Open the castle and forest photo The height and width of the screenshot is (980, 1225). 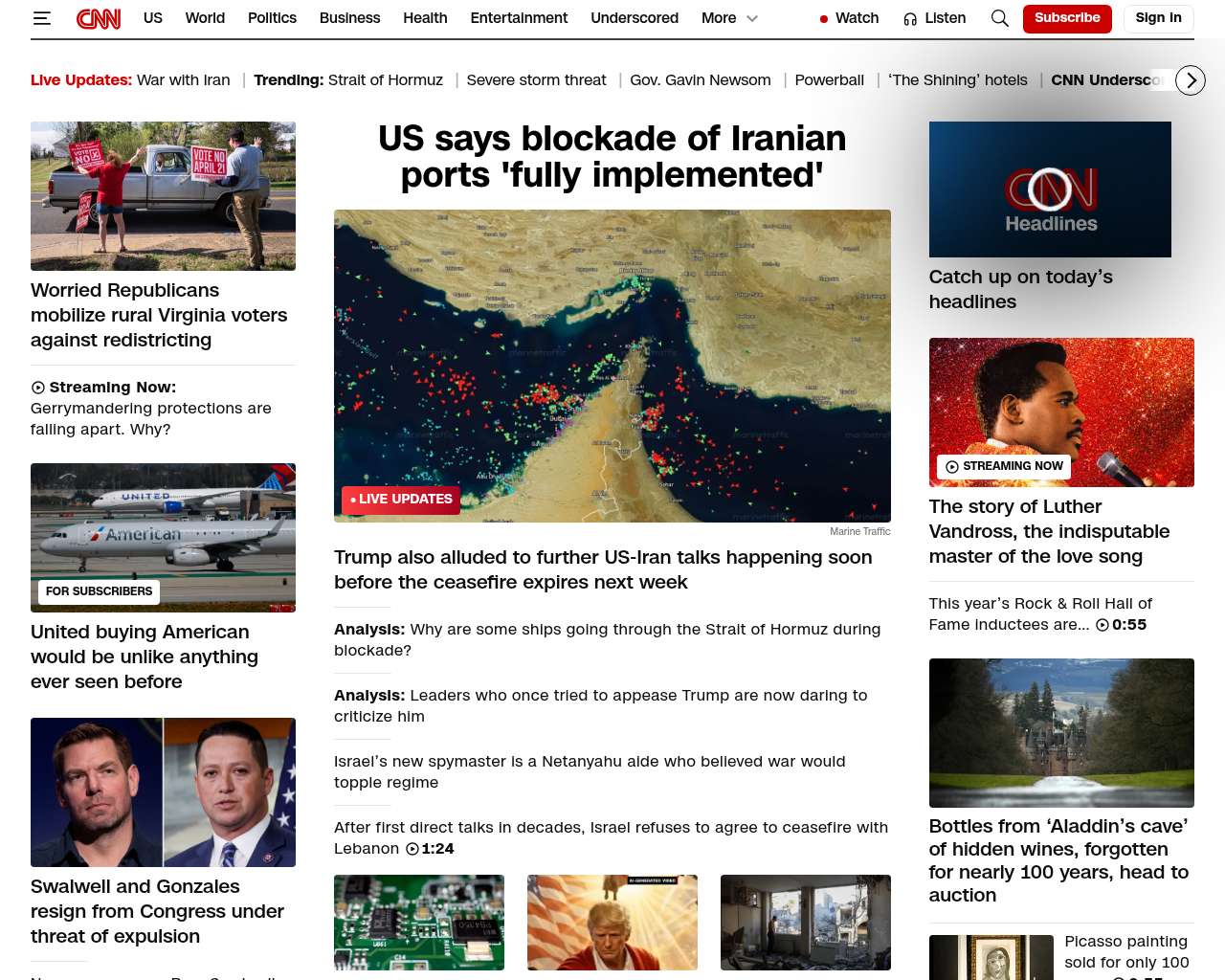(x=1061, y=733)
